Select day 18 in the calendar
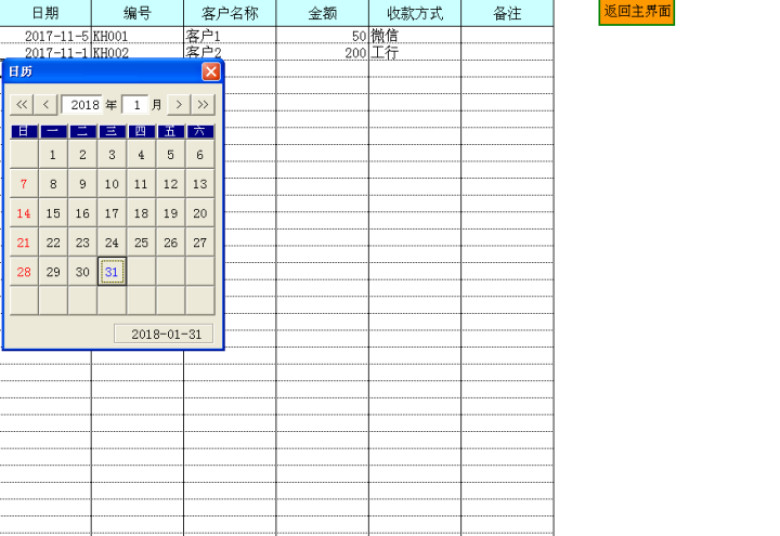Image resolution: width=780 pixels, height=536 pixels. [x=141, y=213]
